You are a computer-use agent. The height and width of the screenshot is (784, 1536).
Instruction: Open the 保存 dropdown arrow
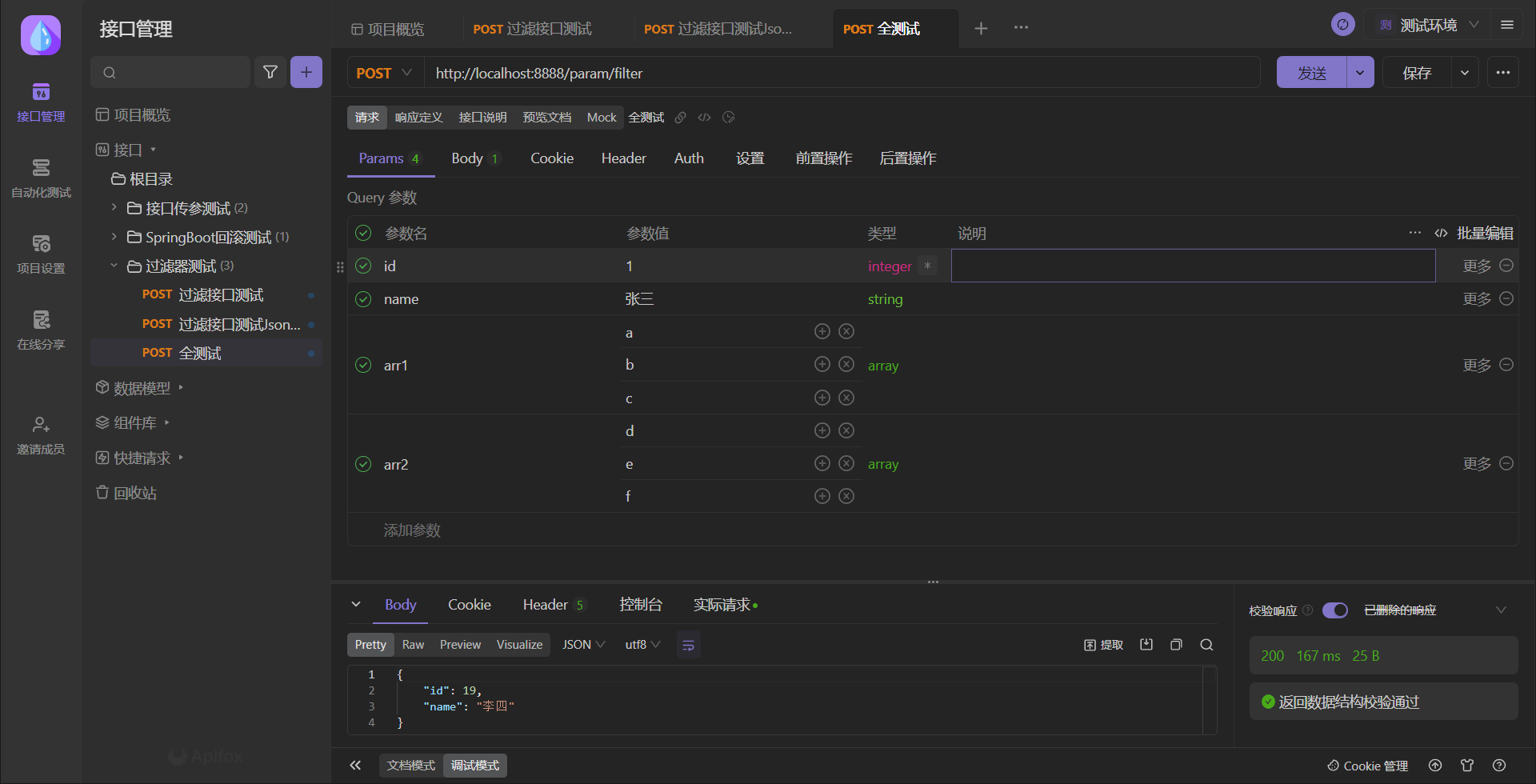pyautogui.click(x=1465, y=73)
